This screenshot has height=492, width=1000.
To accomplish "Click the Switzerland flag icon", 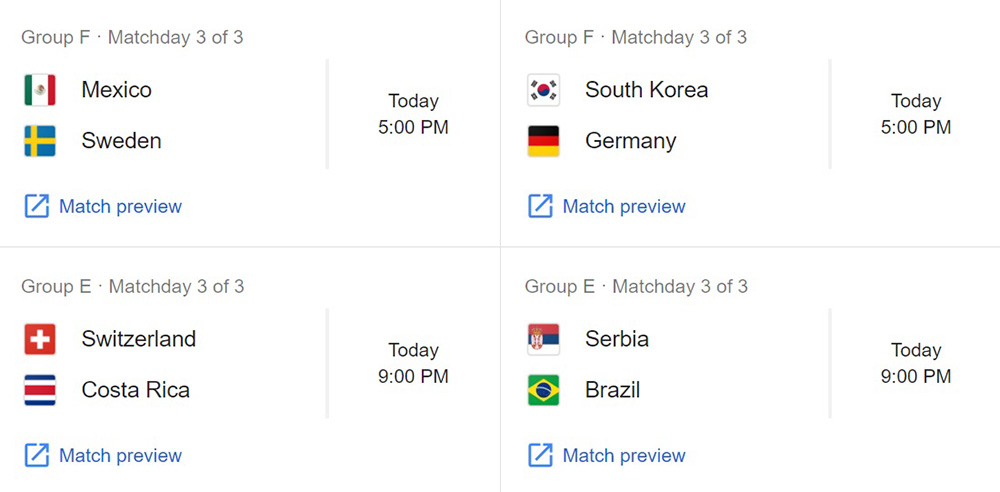I will 40,339.
